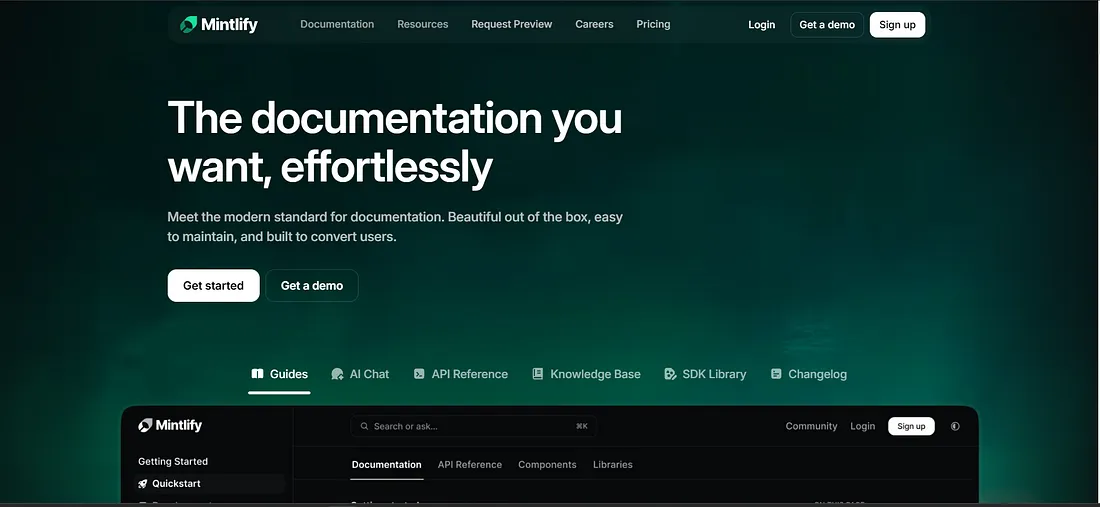This screenshot has height=507, width=1100.
Task: Show the SDK Library tab
Action: pyautogui.click(x=705, y=374)
